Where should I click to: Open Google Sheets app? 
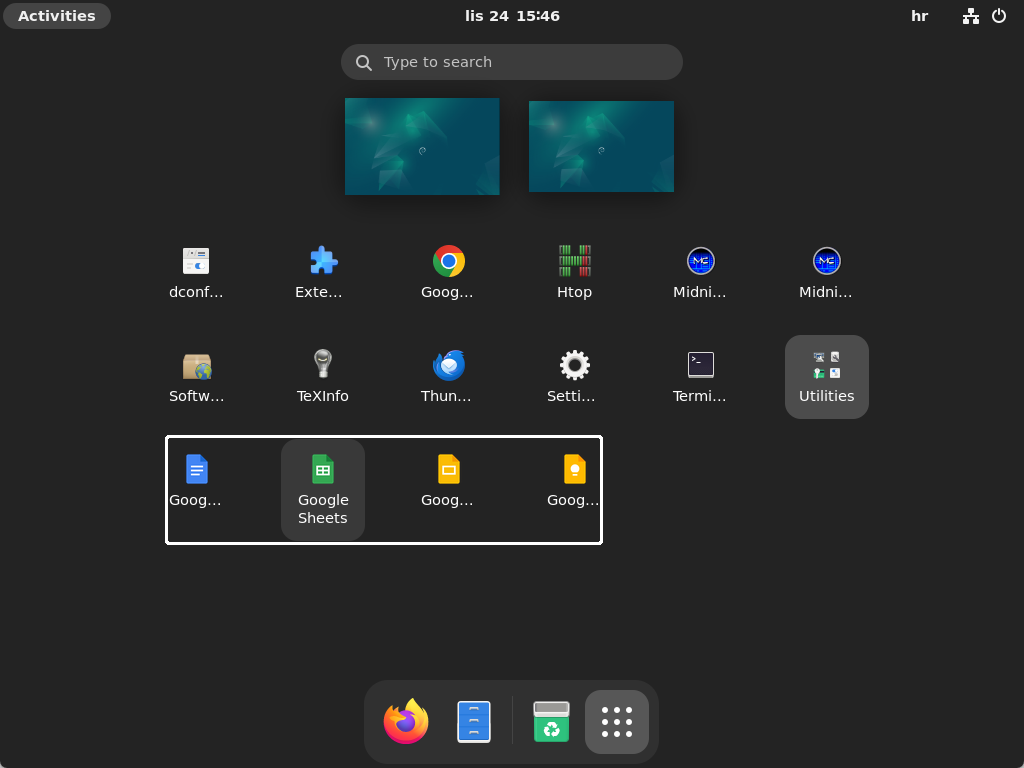click(x=323, y=490)
